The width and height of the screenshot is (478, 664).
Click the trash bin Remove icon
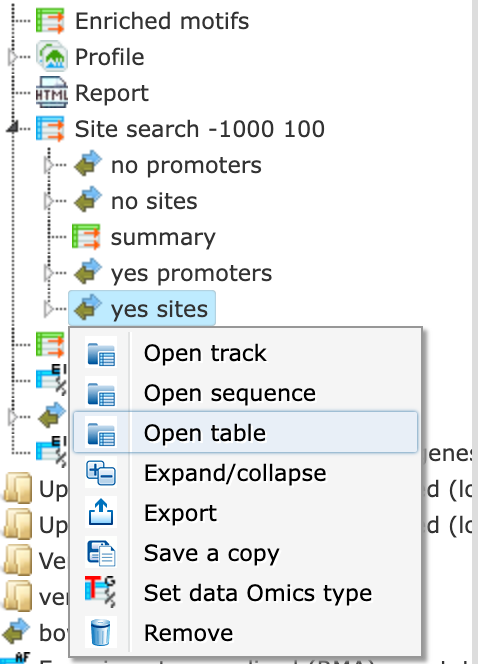tap(101, 632)
